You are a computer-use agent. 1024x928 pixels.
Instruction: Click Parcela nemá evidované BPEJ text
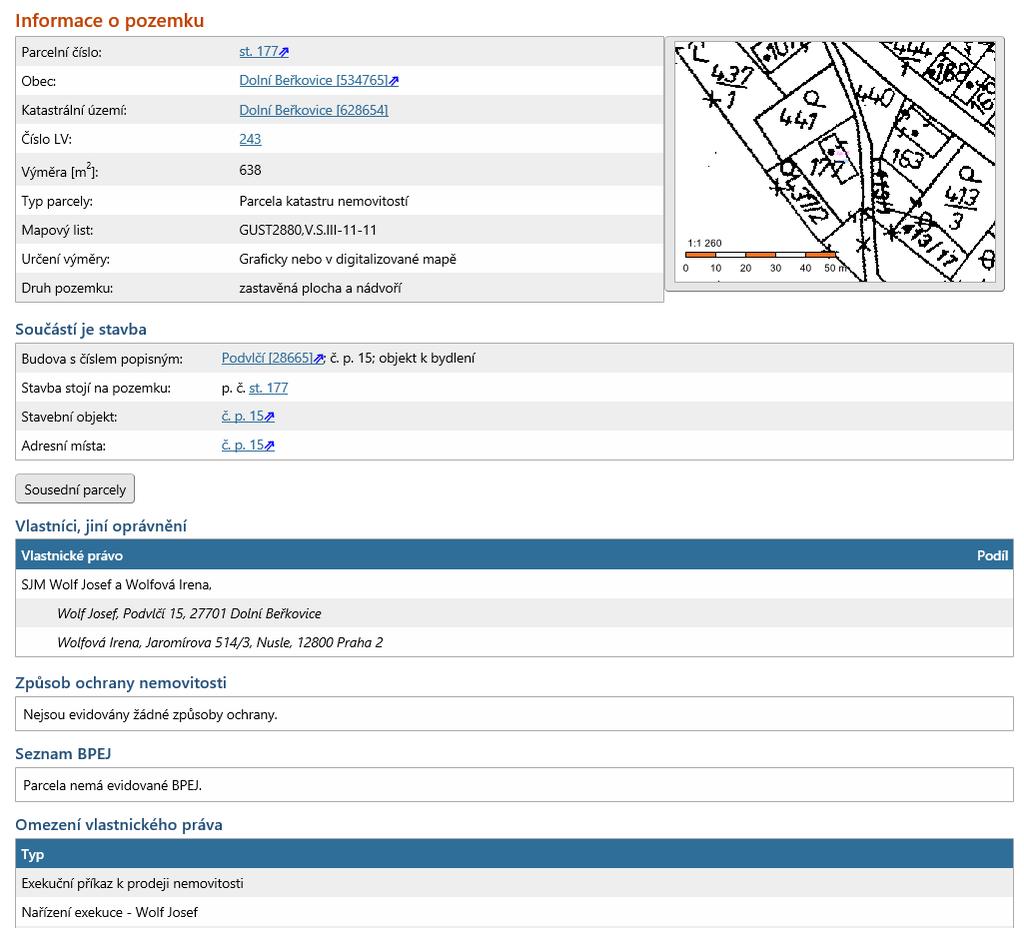click(112, 785)
